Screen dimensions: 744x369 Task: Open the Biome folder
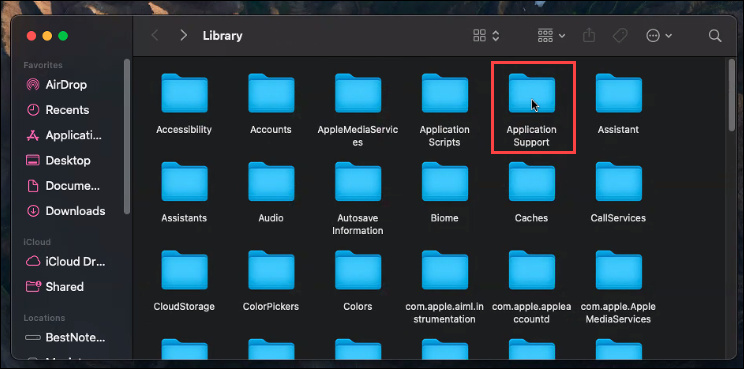[x=445, y=183]
